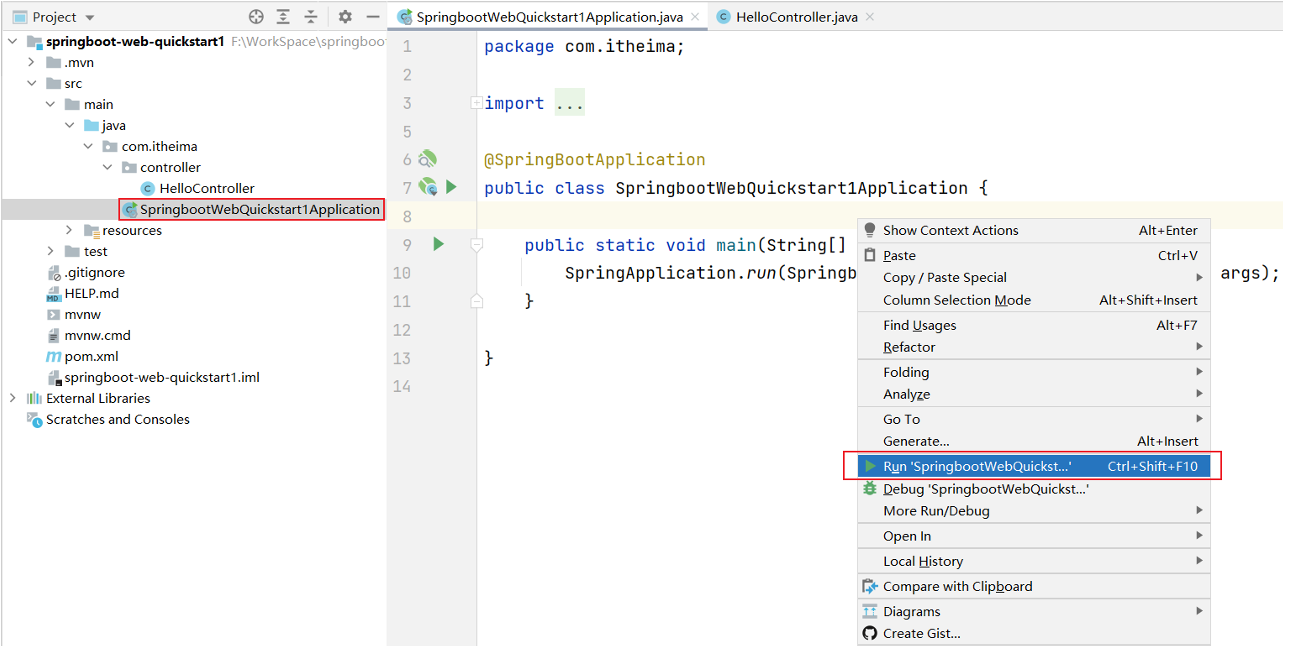Expand External Libraries node
Viewport: 1291px width, 657px height.
(12, 398)
